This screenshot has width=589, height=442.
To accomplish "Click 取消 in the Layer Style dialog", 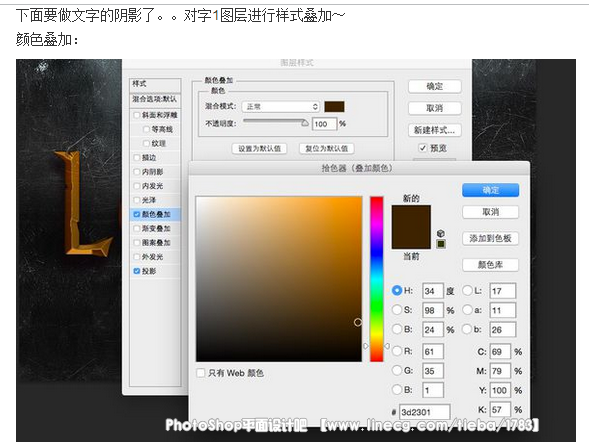I will pyautogui.click(x=435, y=108).
